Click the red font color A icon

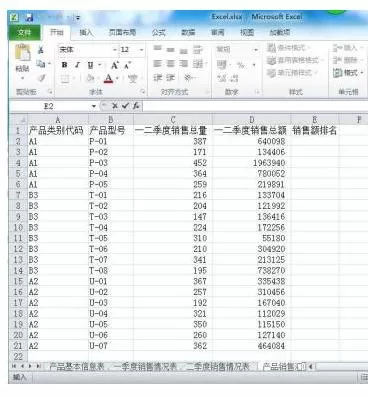click(x=108, y=79)
